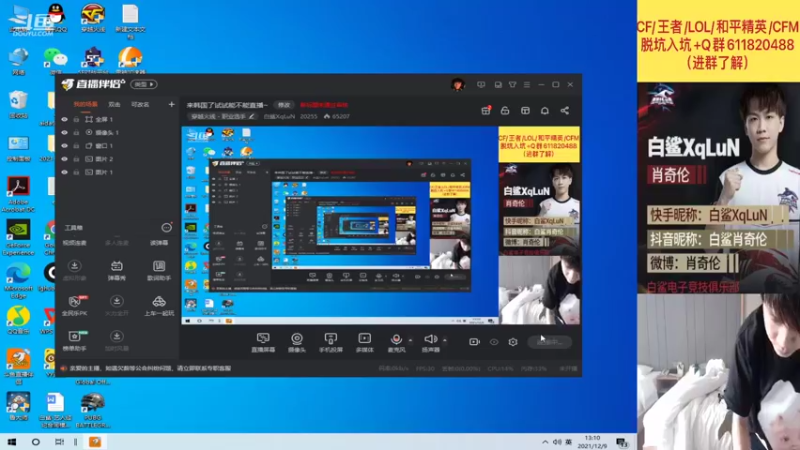The height and width of the screenshot is (450, 800).
Task: Open stream settings gear icon
Action: coord(513,342)
